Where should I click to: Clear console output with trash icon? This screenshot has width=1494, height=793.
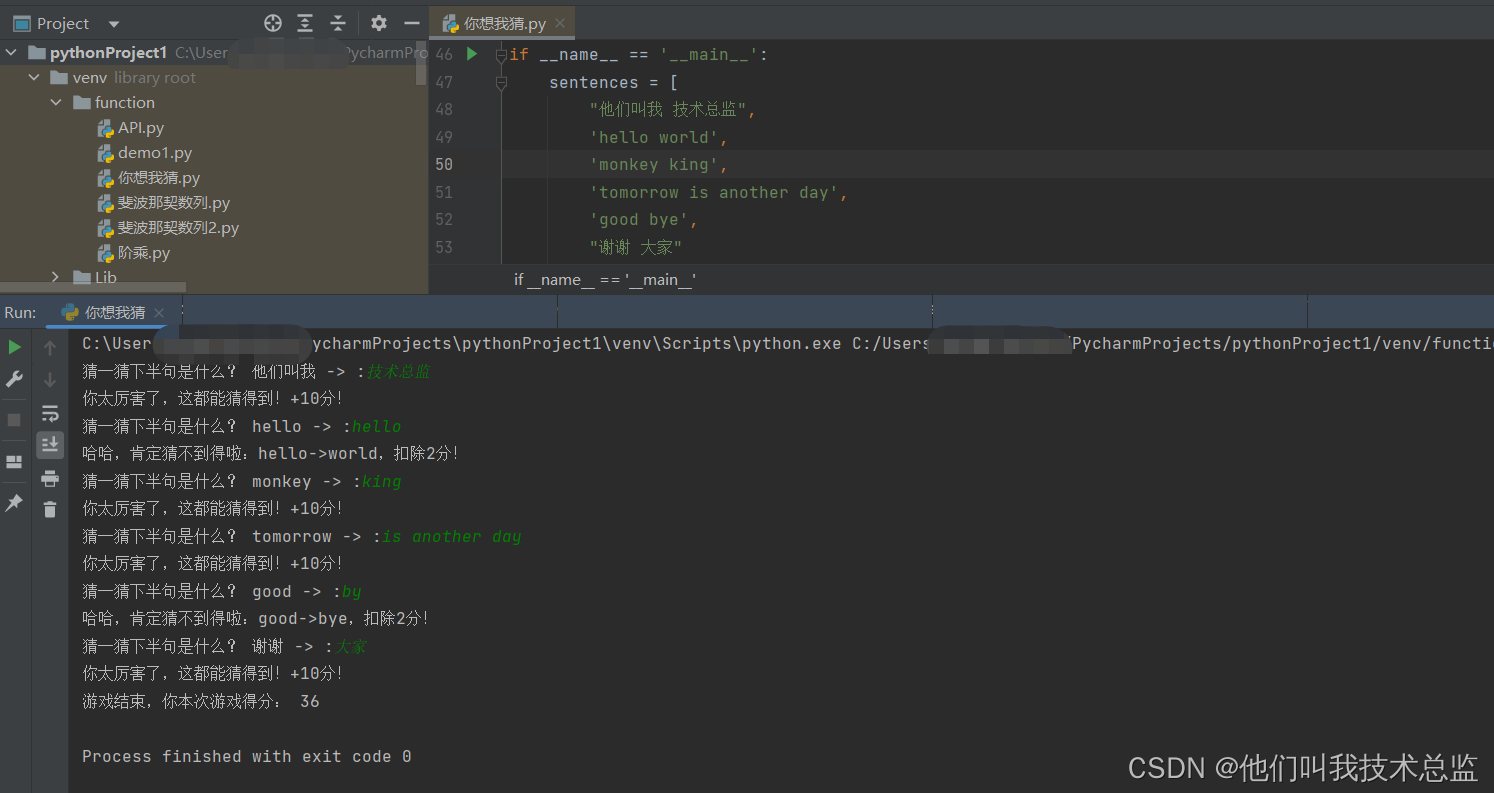(x=50, y=510)
